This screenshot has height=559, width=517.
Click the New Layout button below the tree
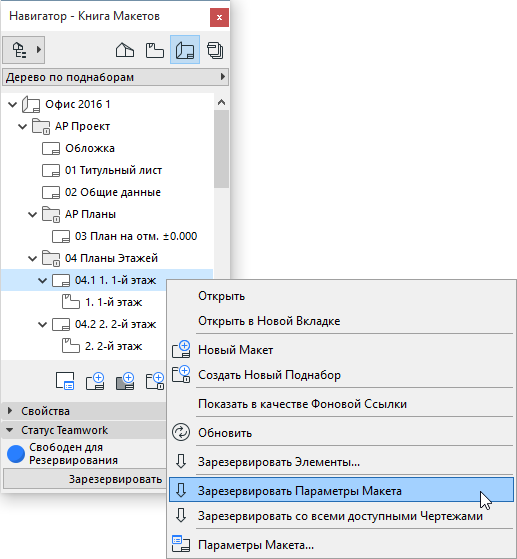tap(95, 381)
